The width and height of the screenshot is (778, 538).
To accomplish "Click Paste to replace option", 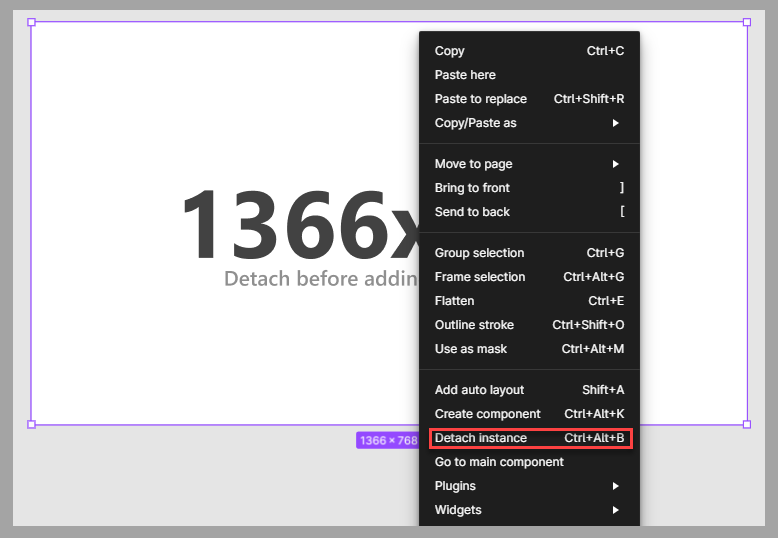I will 529,99.
